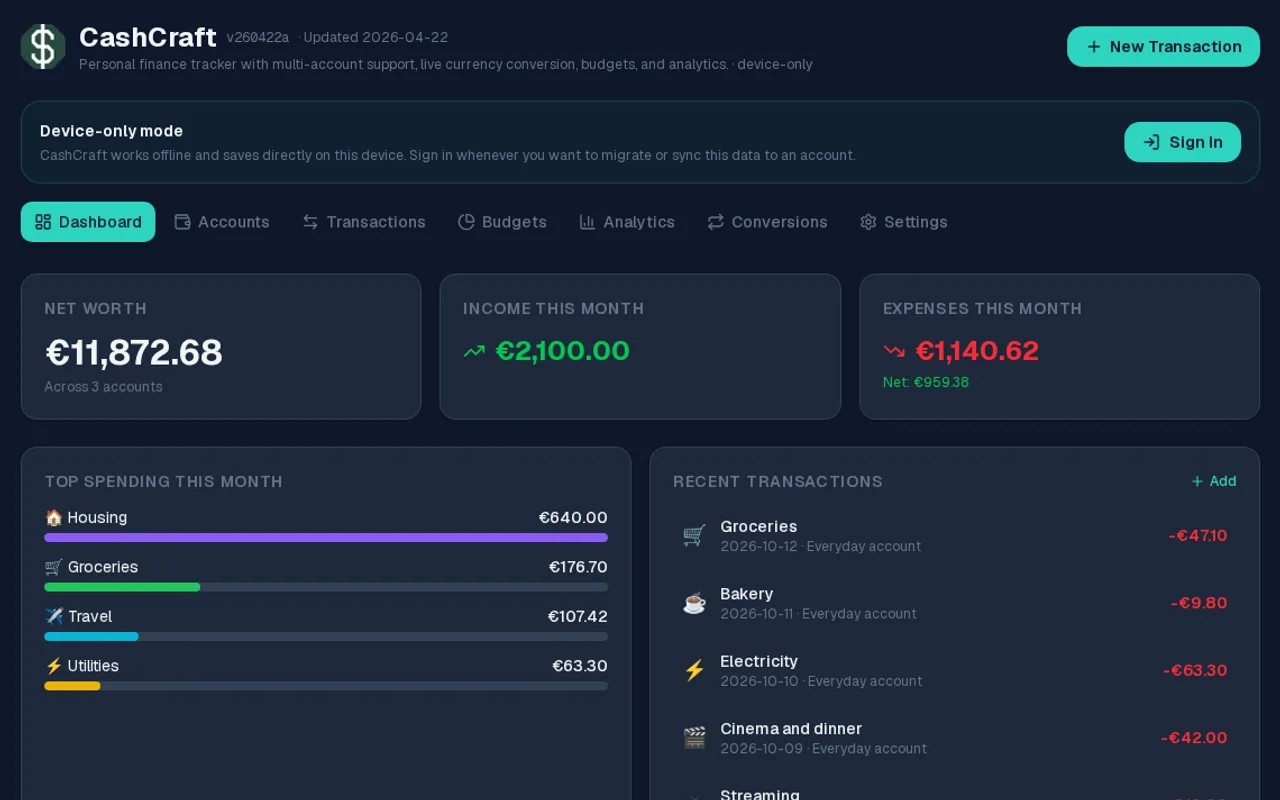Screen dimensions: 1280x800
Task: Click the Sign In button
Action: [1182, 142]
